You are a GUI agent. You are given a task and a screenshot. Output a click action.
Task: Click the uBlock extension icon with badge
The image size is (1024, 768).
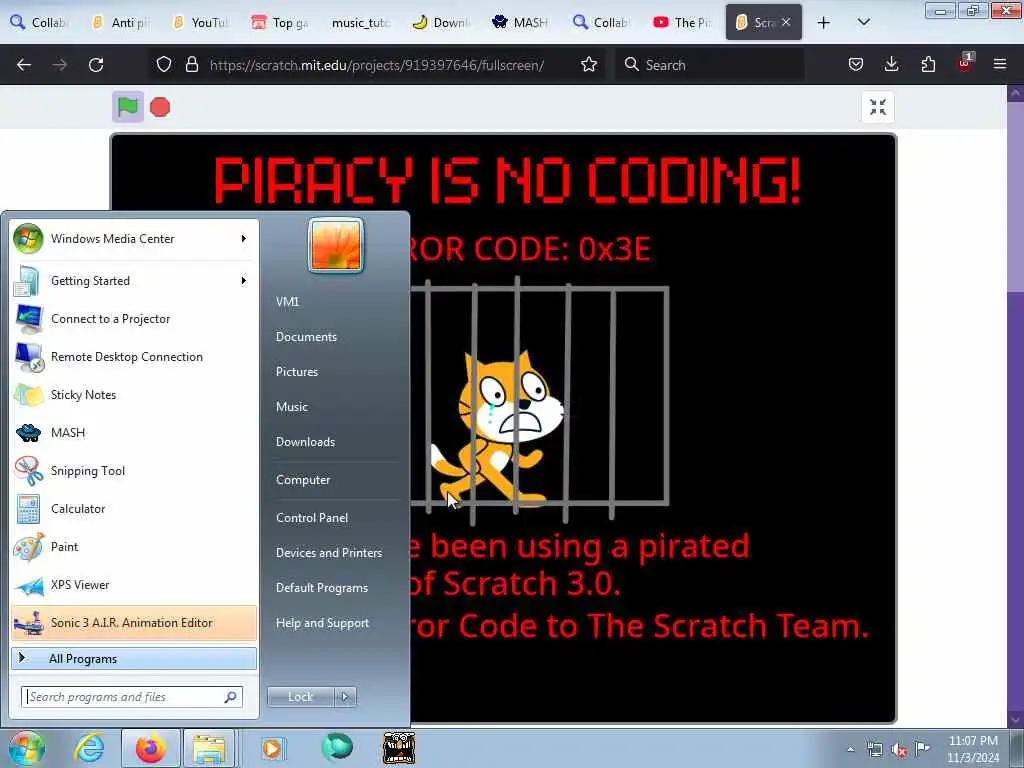[965, 63]
